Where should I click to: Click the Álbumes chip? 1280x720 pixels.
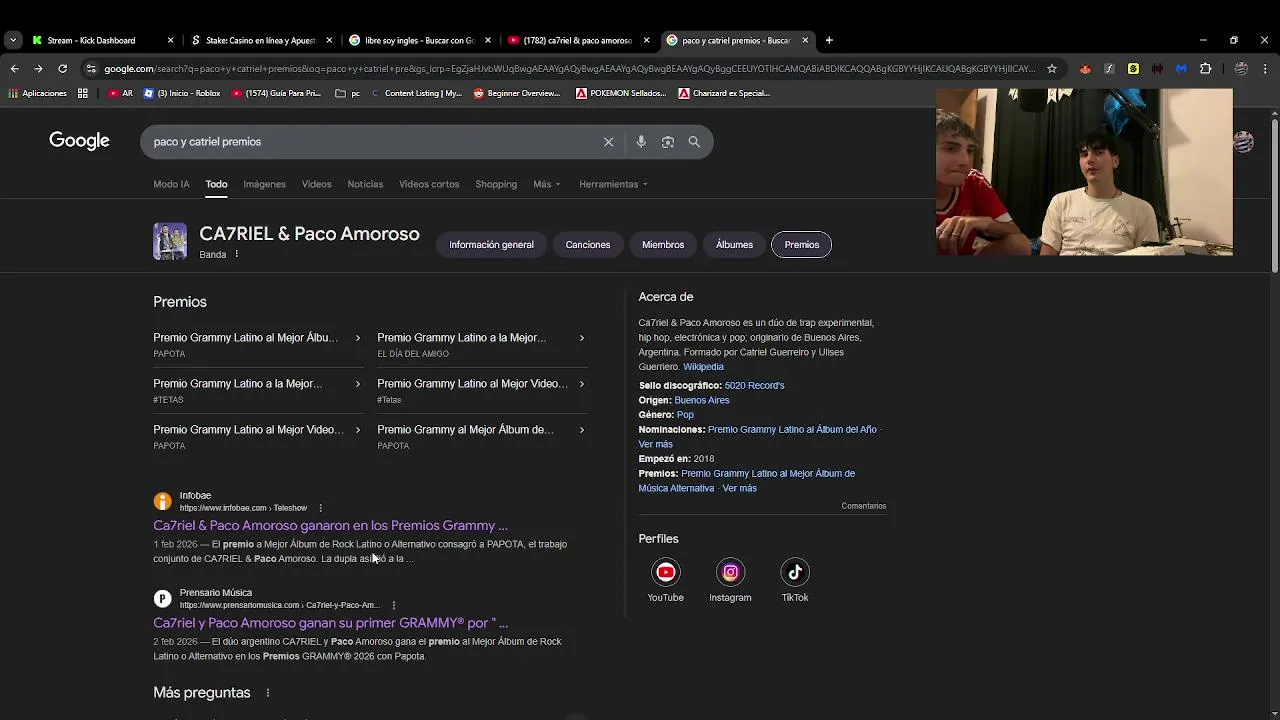pyautogui.click(x=734, y=244)
